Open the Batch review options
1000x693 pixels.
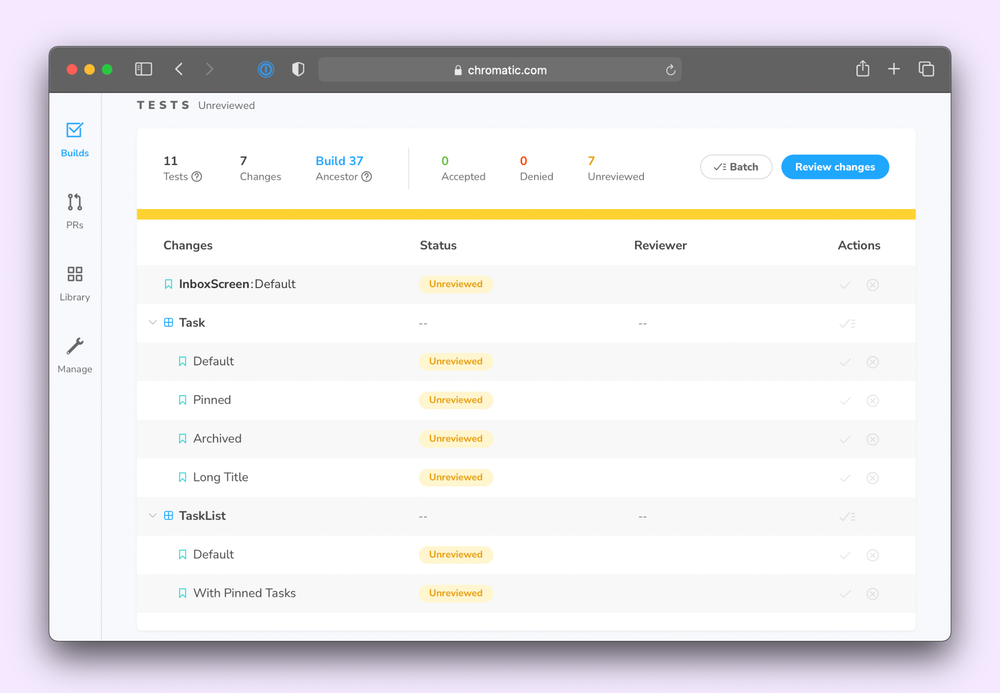click(x=736, y=167)
